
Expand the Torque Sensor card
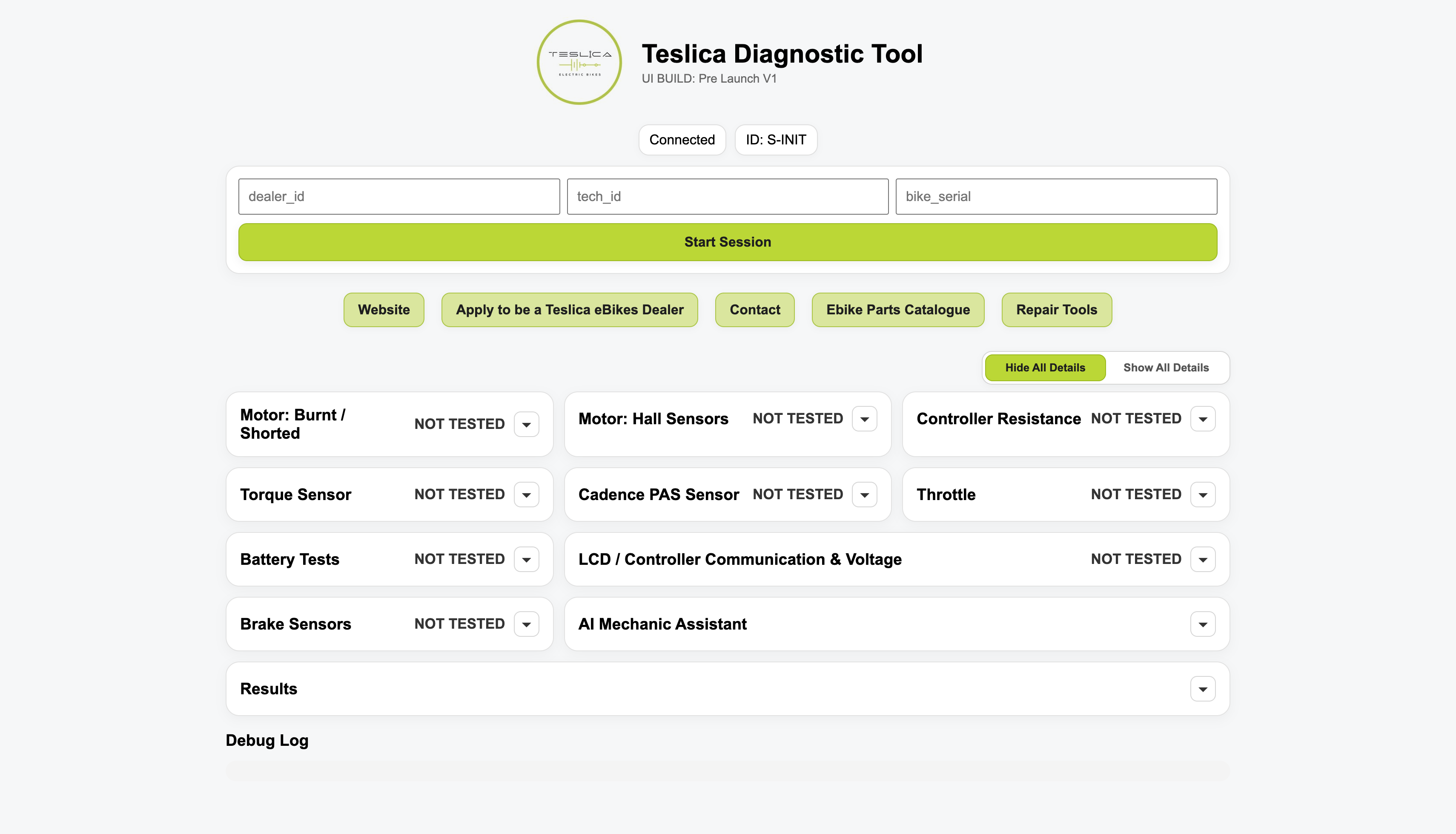pyautogui.click(x=526, y=495)
